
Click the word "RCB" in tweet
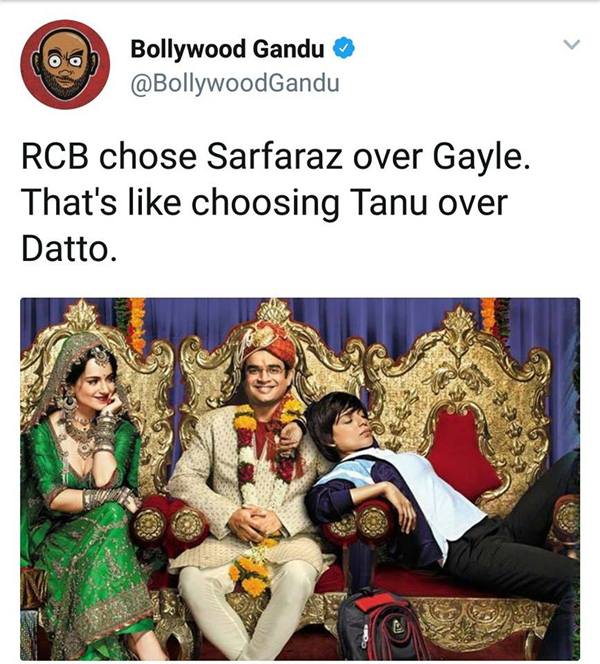pyautogui.click(x=55, y=156)
